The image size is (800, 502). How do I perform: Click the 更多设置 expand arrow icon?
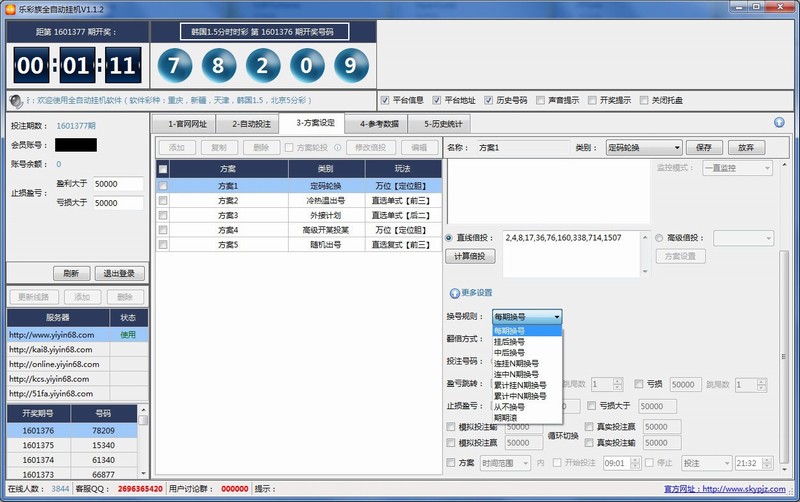454,292
